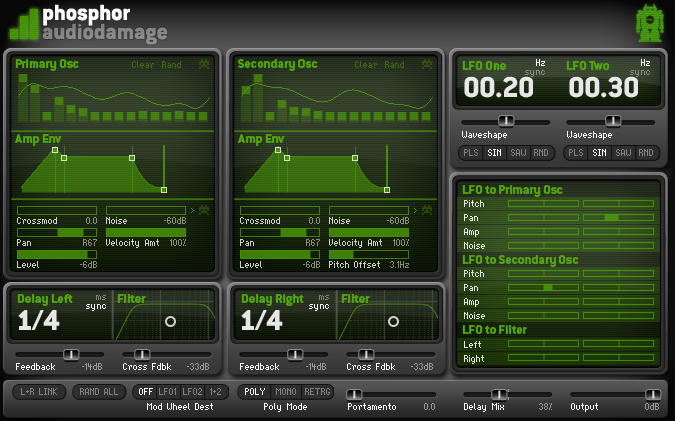Toggle the L+R LINK switch
The image size is (675, 421).
[38, 392]
